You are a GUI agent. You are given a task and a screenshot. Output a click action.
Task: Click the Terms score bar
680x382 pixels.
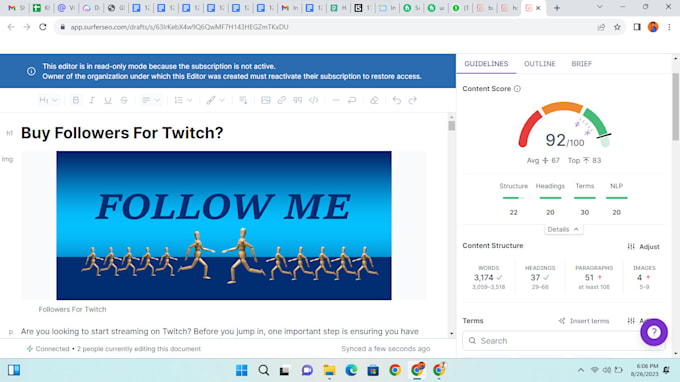585,198
